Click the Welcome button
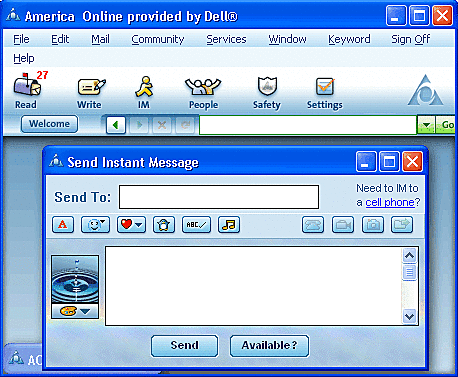The image size is (458, 377). click(x=49, y=124)
